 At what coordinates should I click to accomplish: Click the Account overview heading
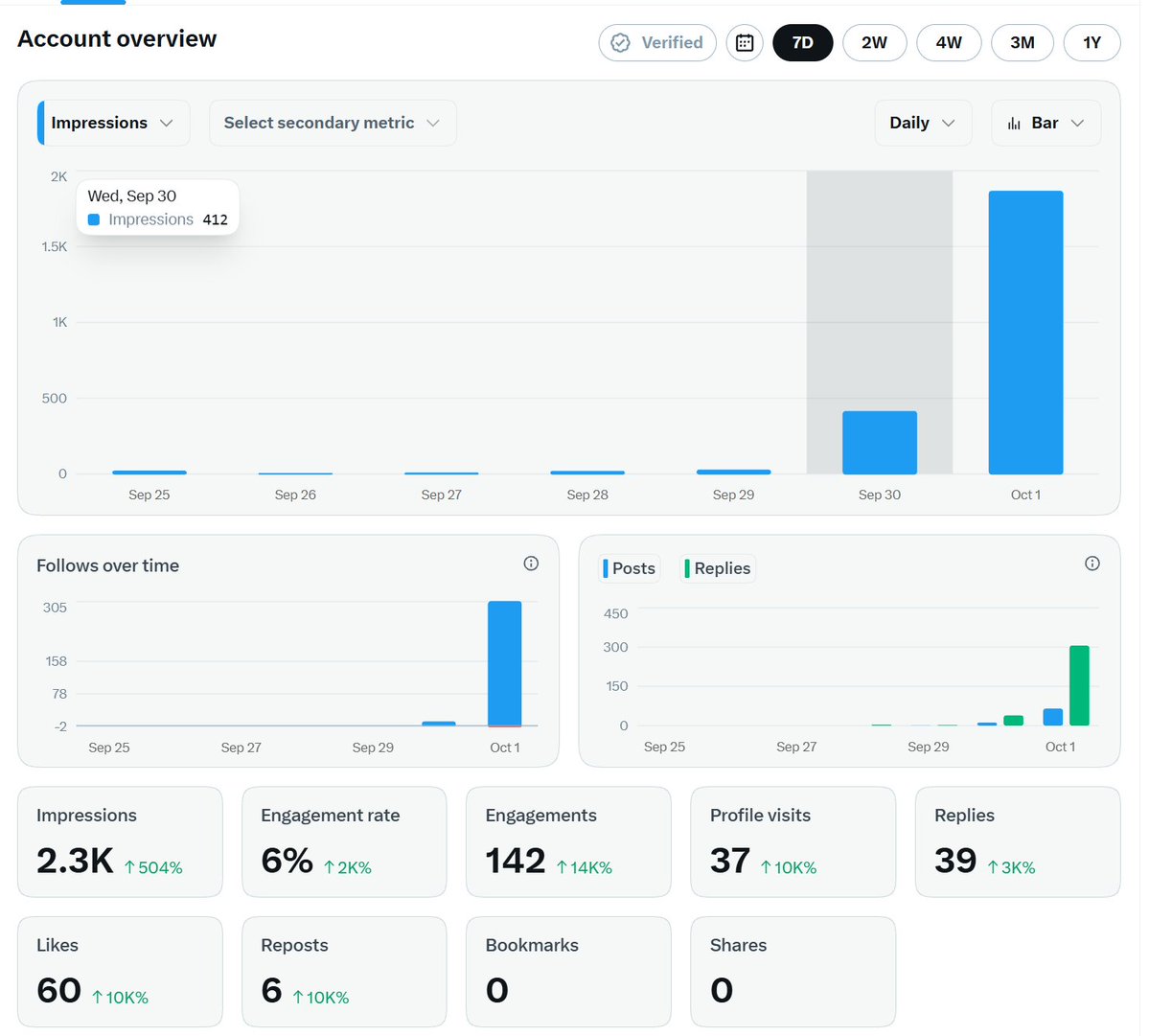pyautogui.click(x=117, y=39)
